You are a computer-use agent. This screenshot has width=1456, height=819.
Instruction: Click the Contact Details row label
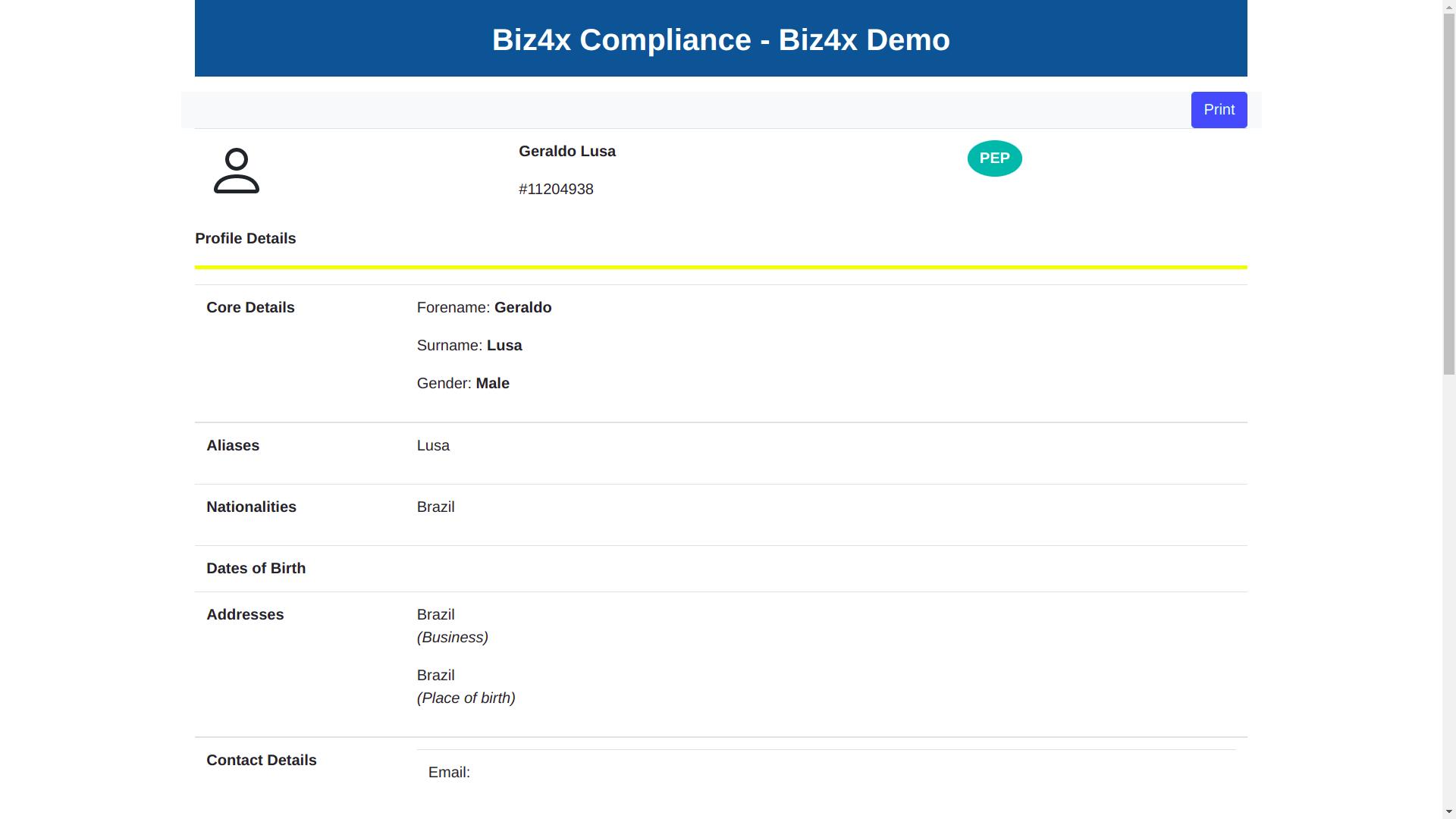(262, 761)
